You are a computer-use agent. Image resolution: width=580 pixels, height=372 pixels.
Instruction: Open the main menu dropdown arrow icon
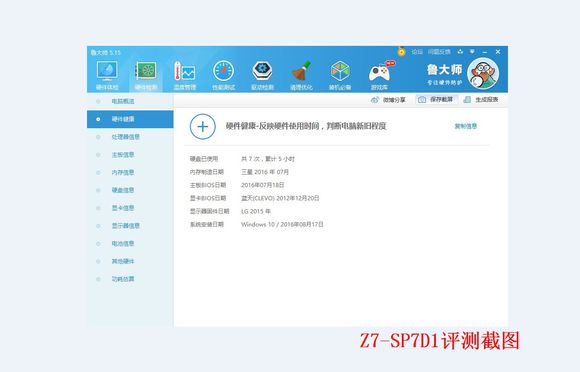(472, 52)
